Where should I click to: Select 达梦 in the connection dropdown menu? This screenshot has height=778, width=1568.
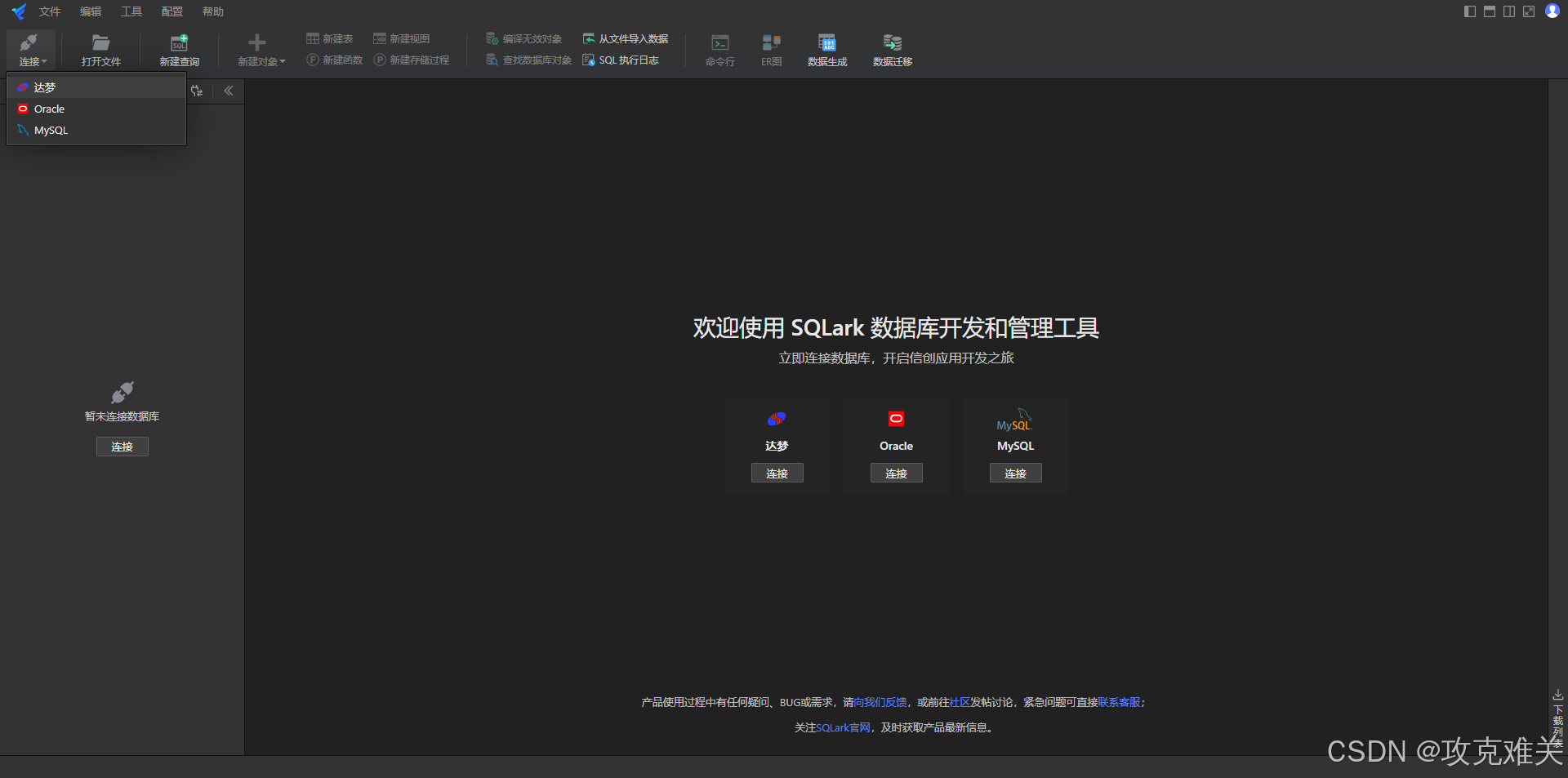96,87
